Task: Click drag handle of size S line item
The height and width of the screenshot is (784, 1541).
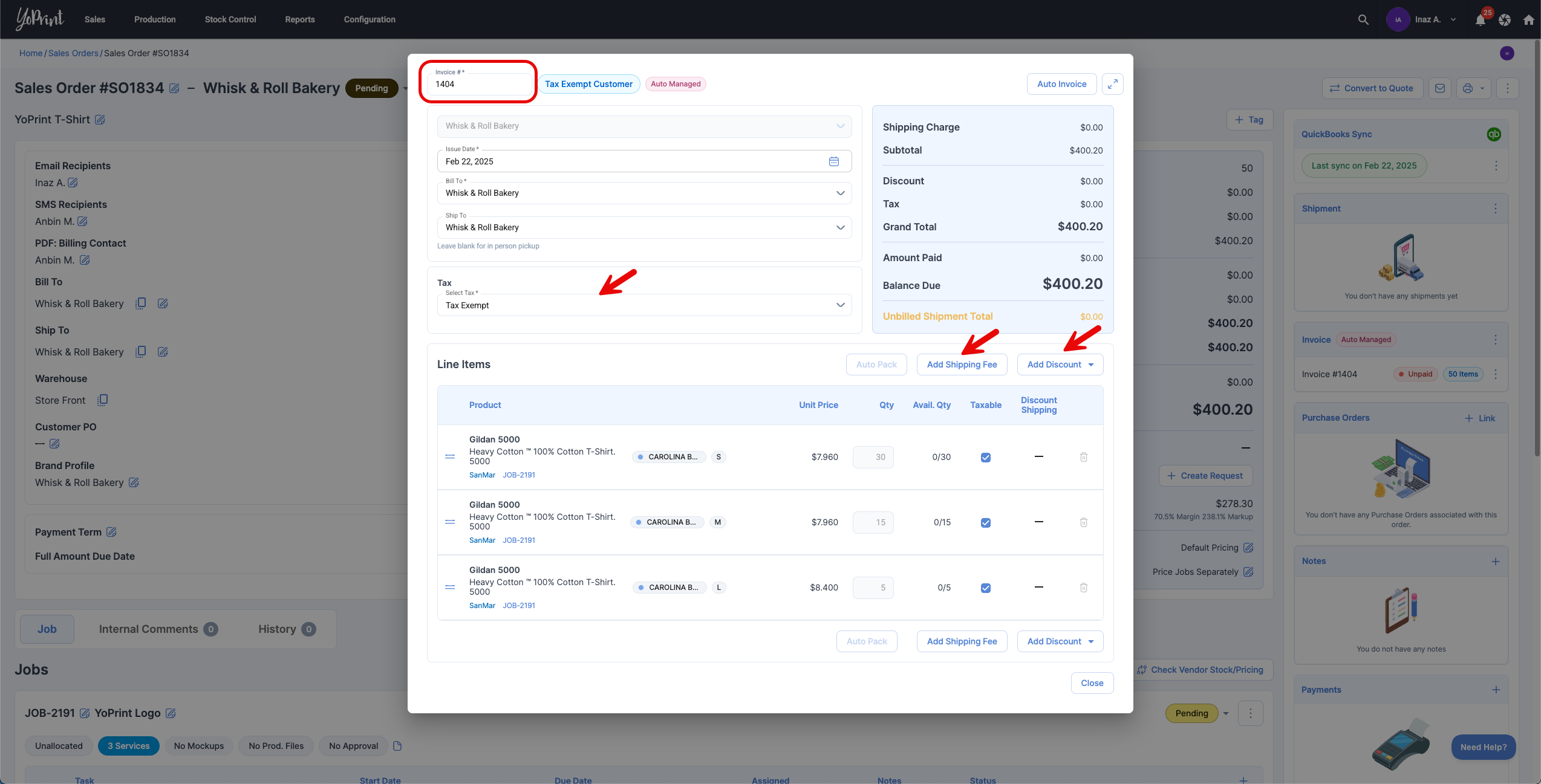Action: coord(450,457)
